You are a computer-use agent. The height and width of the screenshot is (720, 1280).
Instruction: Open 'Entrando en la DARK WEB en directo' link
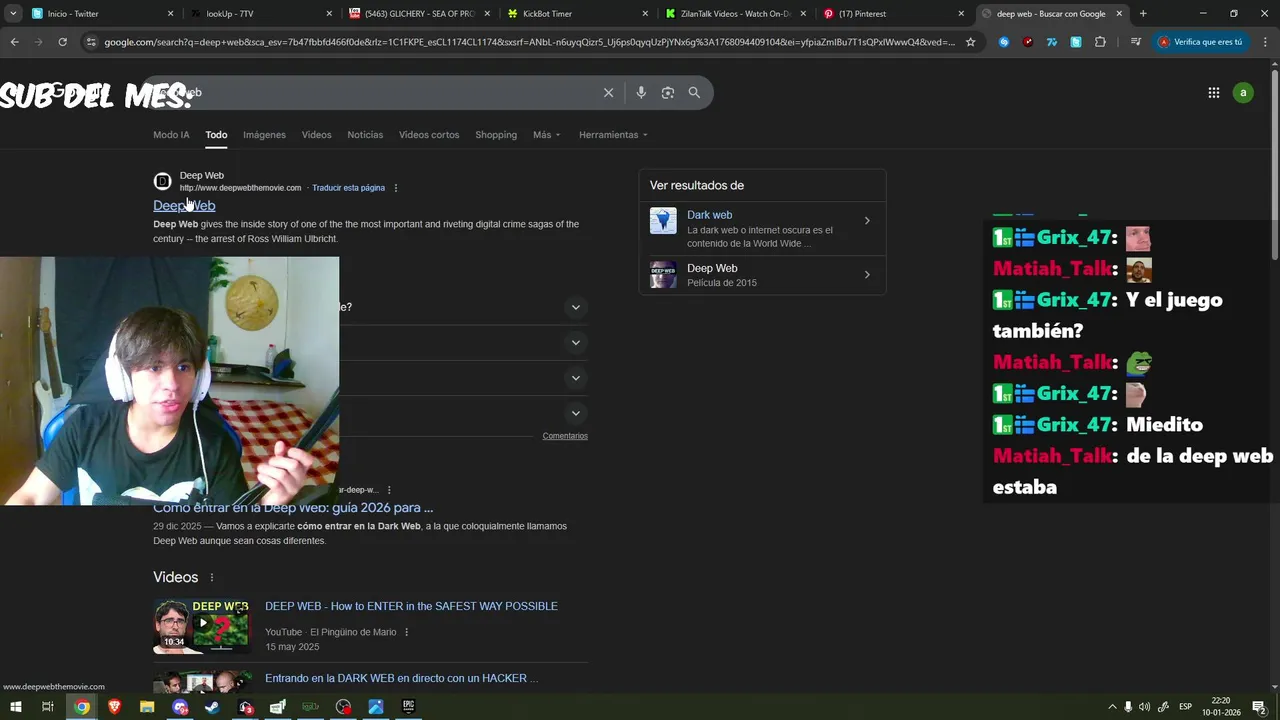[401, 678]
